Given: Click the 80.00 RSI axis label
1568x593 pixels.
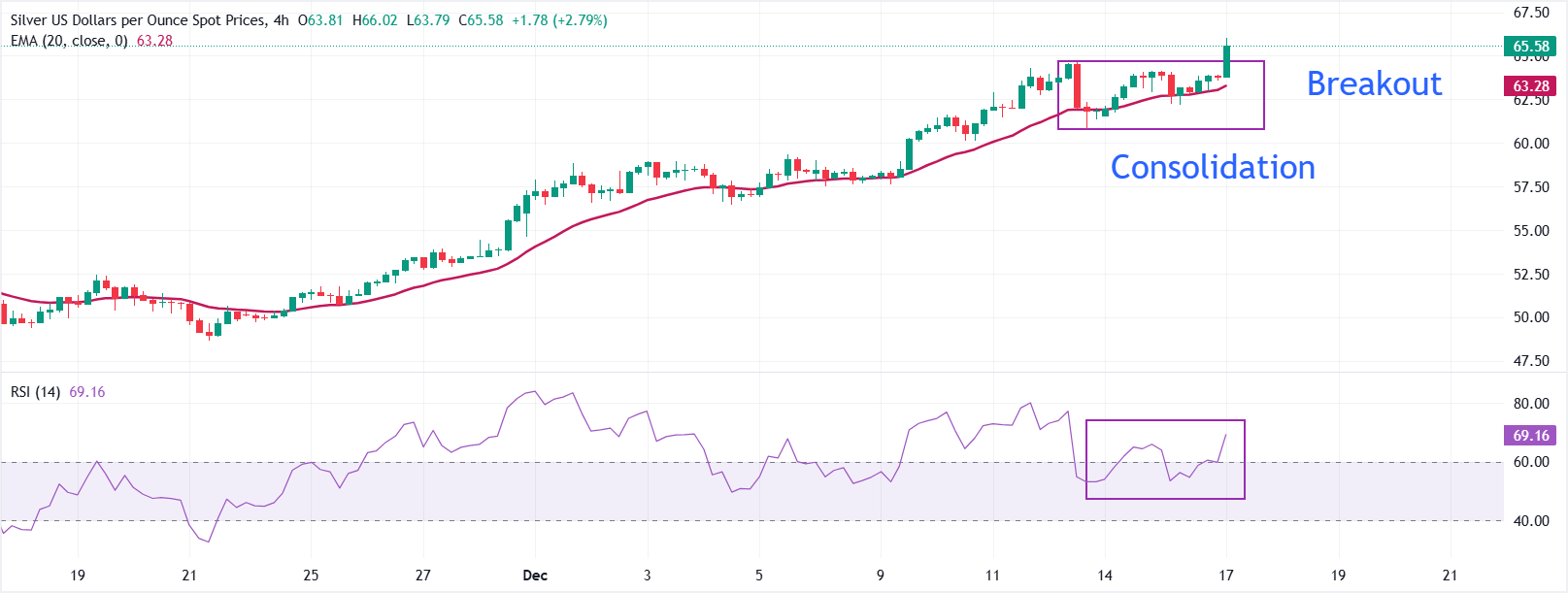Looking at the screenshot, I should point(1531,404).
